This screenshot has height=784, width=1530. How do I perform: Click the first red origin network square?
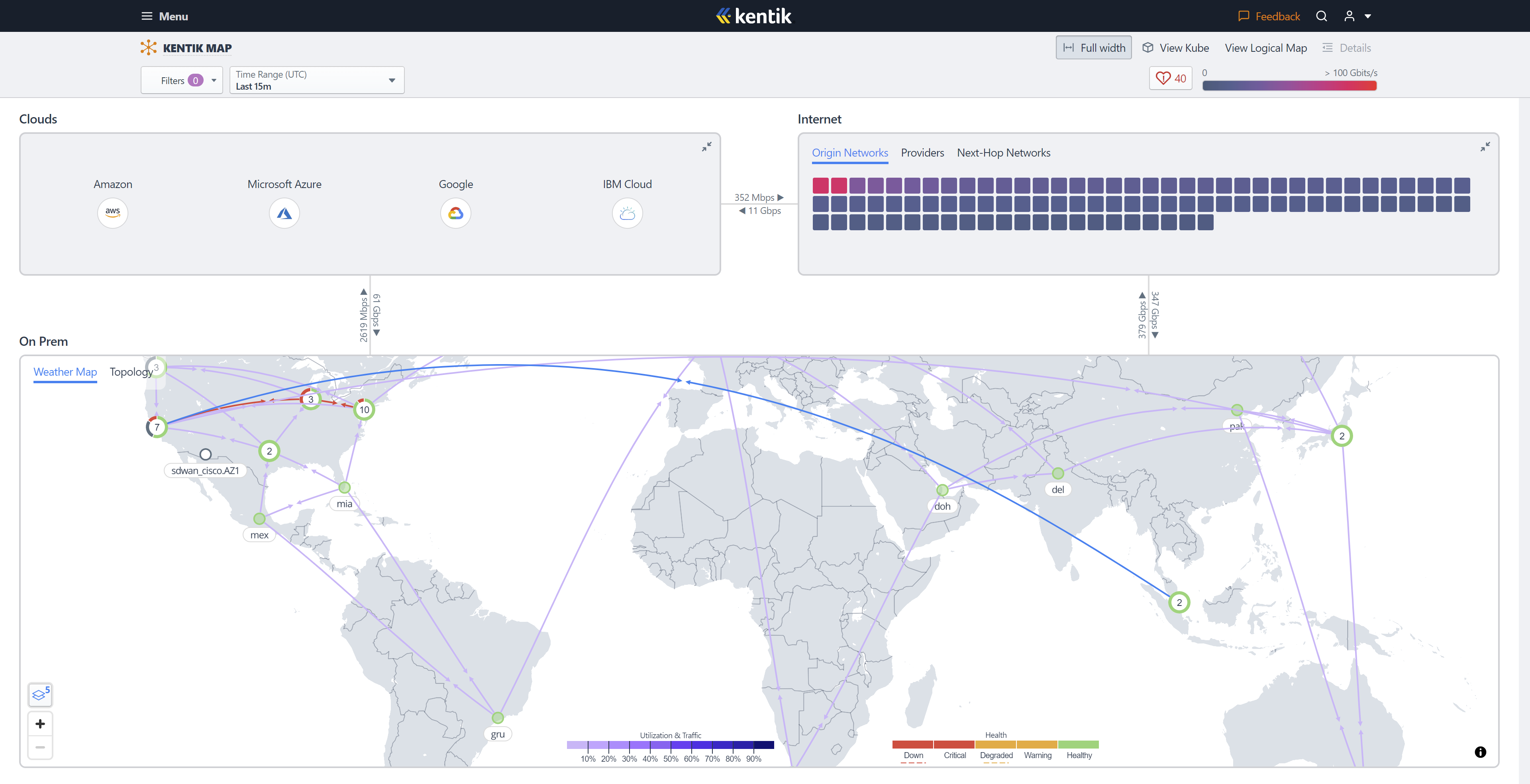[820, 185]
